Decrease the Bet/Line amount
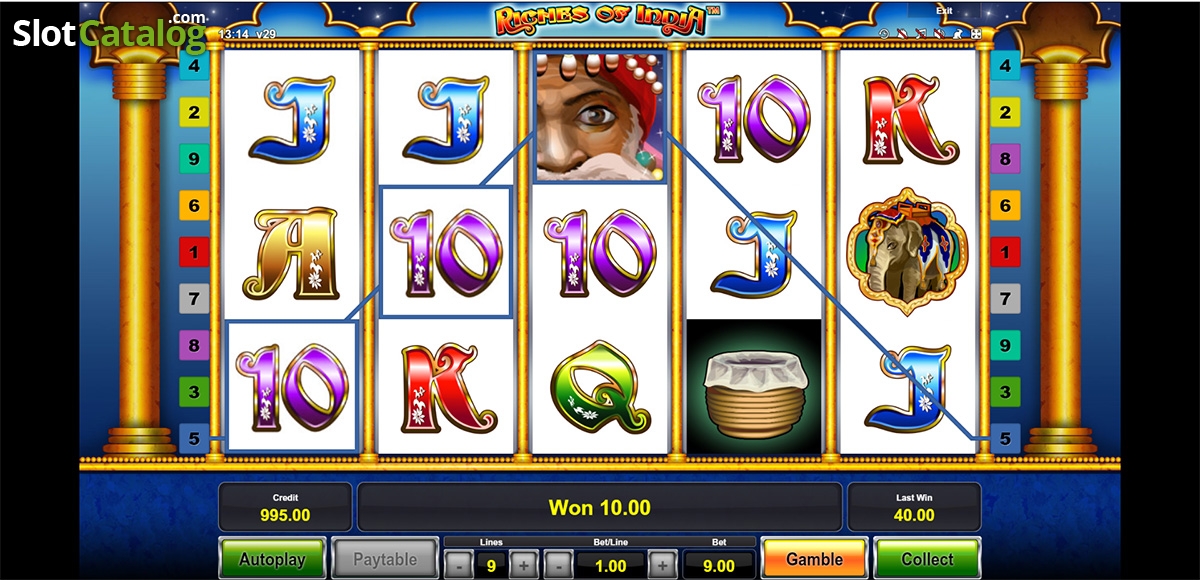1200x580 pixels. pyautogui.click(x=558, y=565)
